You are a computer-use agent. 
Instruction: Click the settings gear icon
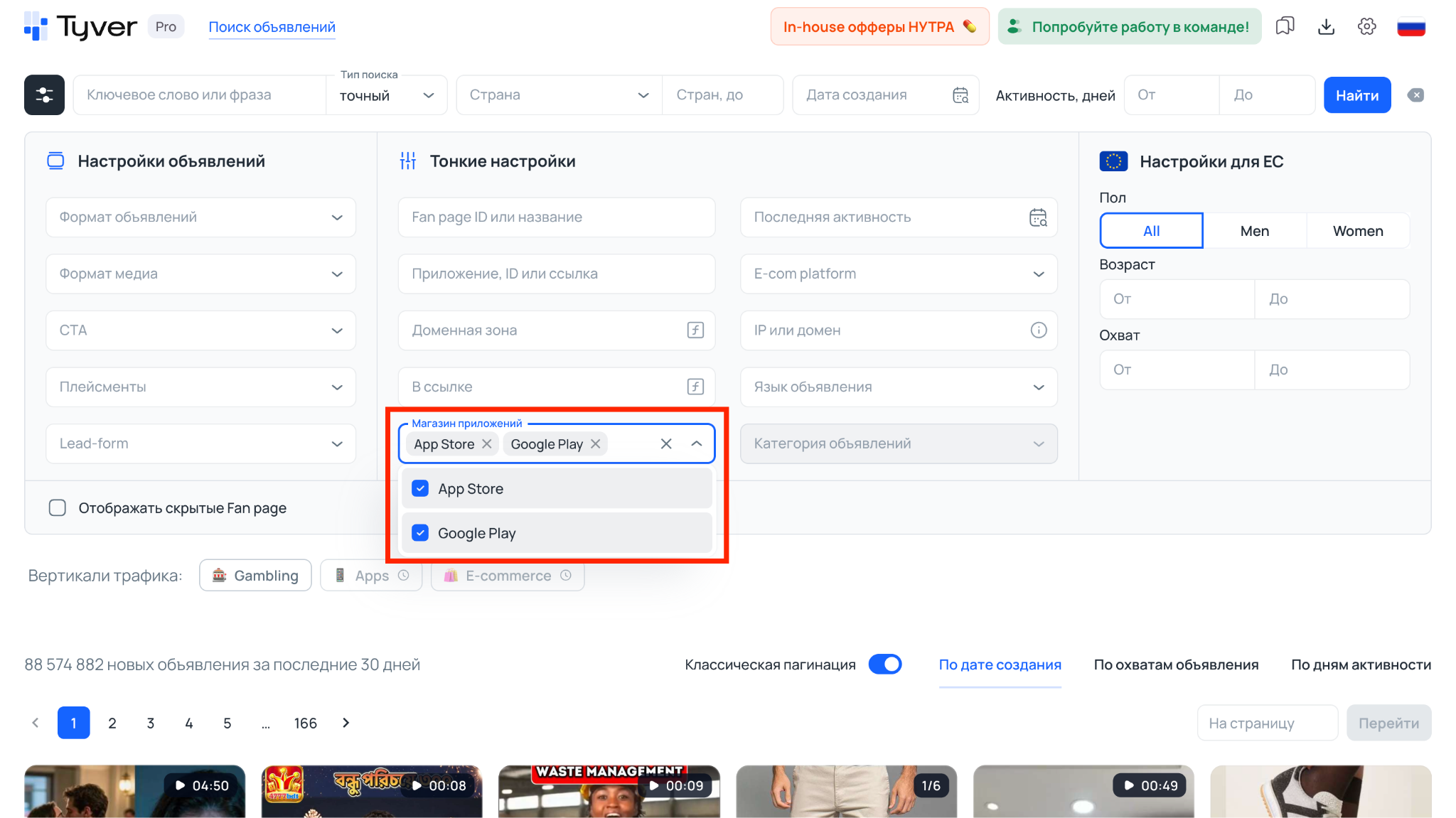point(1366,26)
